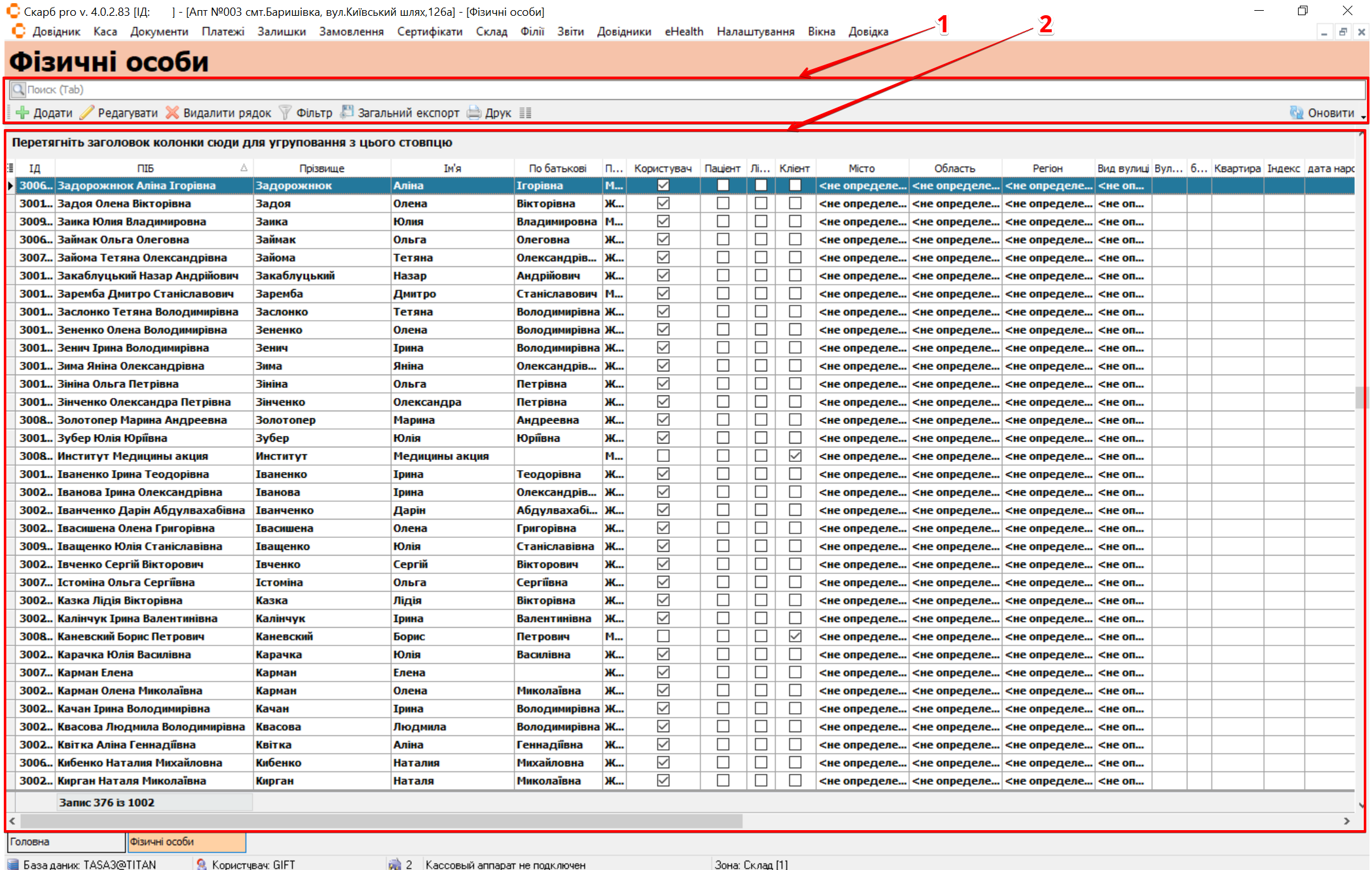The height and width of the screenshot is (870, 1372).
Task: Click the ПІБ column sort arrow
Action: point(244,168)
